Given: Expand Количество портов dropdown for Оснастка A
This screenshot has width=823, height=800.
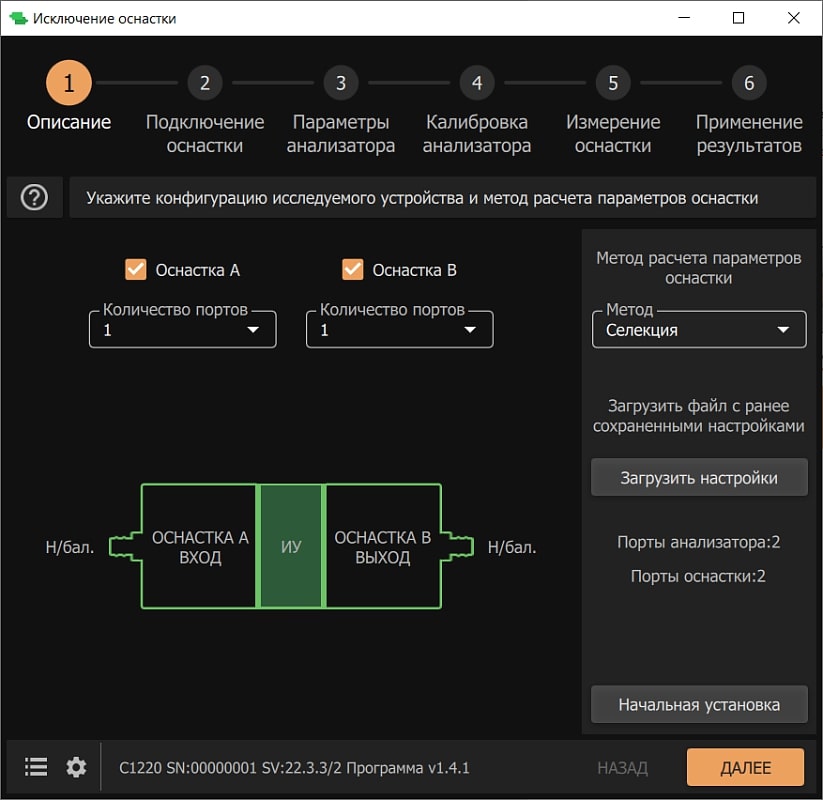Looking at the screenshot, I should [183, 329].
